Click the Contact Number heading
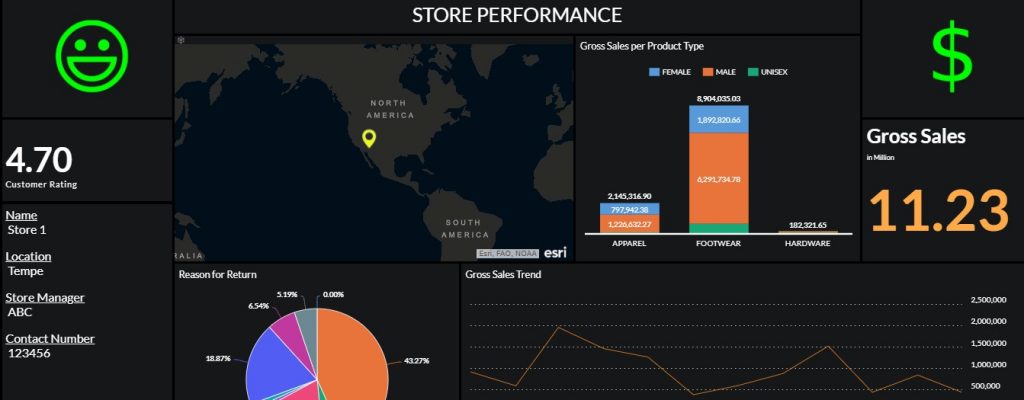Viewport: 1024px width, 400px height. coord(50,339)
